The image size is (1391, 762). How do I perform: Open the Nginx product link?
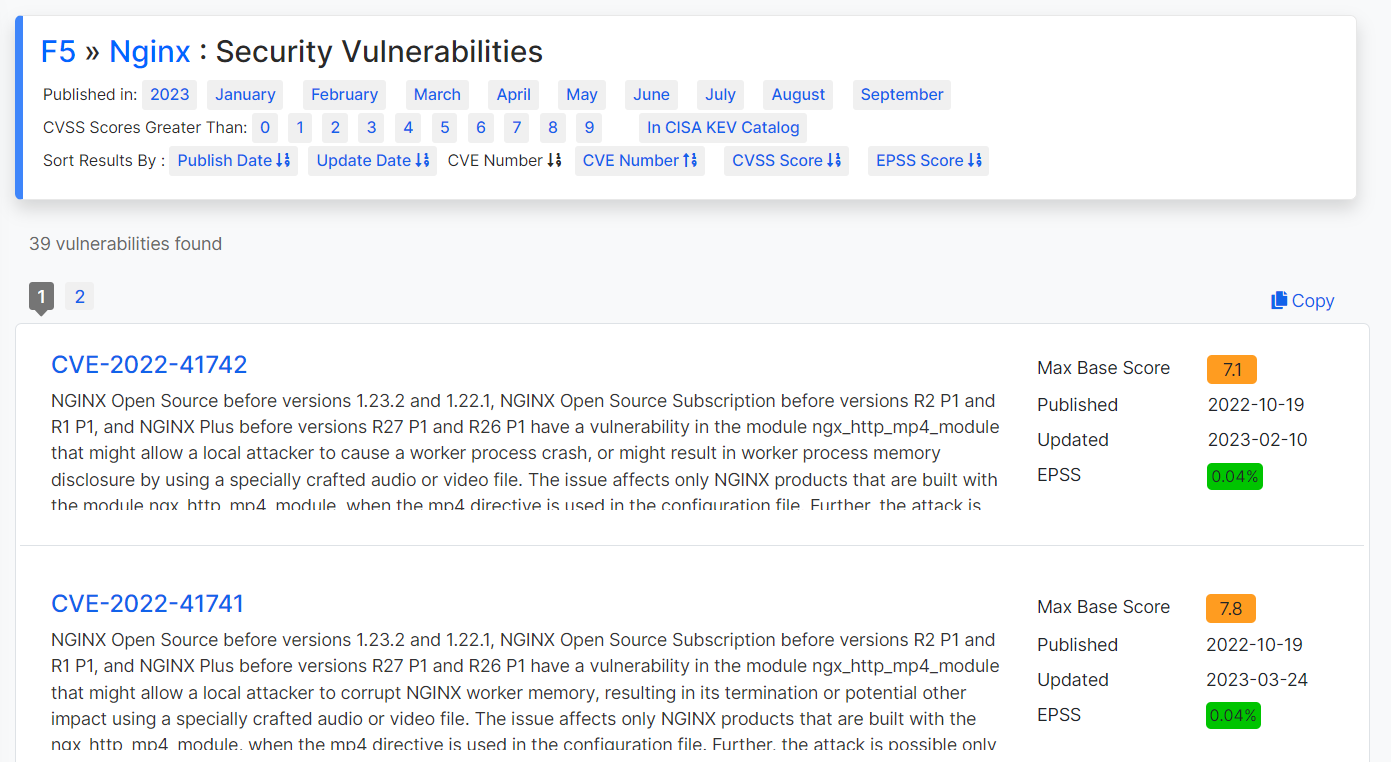150,51
